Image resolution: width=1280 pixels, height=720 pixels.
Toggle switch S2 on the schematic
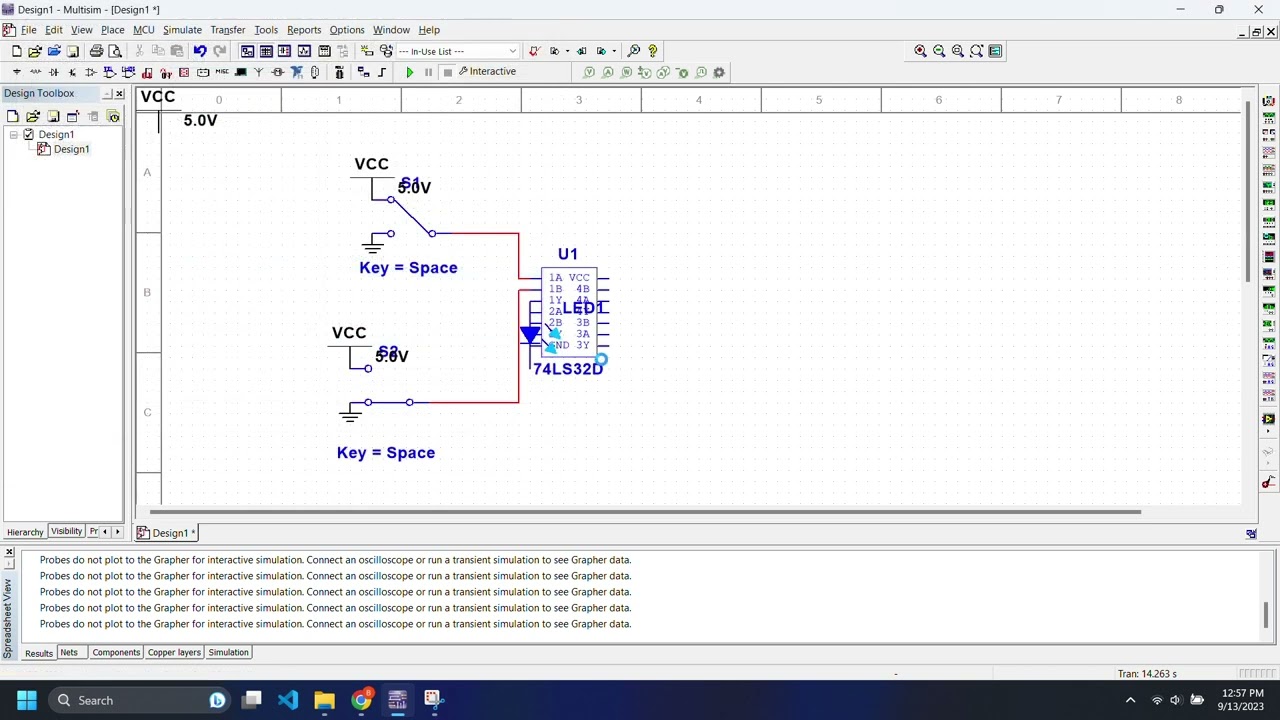[388, 386]
